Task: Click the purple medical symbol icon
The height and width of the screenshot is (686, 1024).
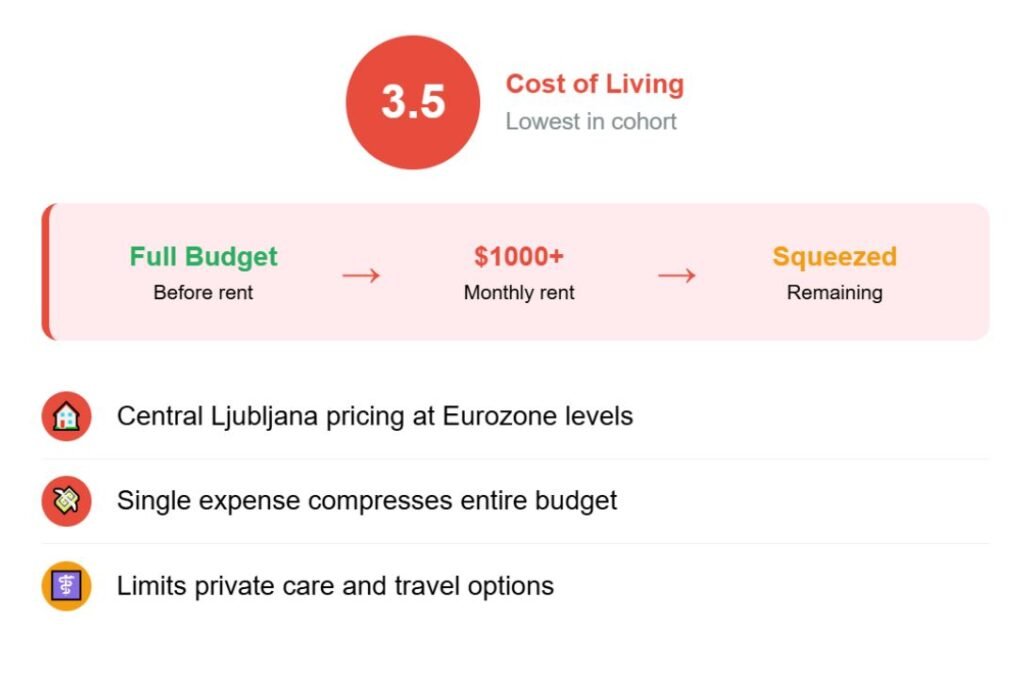Action: point(66,586)
